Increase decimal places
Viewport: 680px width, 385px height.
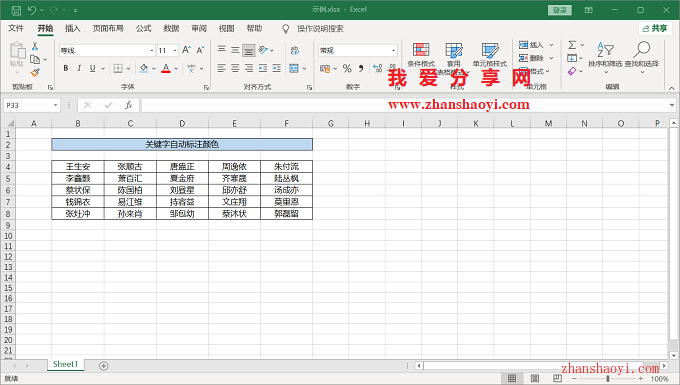pyautogui.click(x=378, y=68)
